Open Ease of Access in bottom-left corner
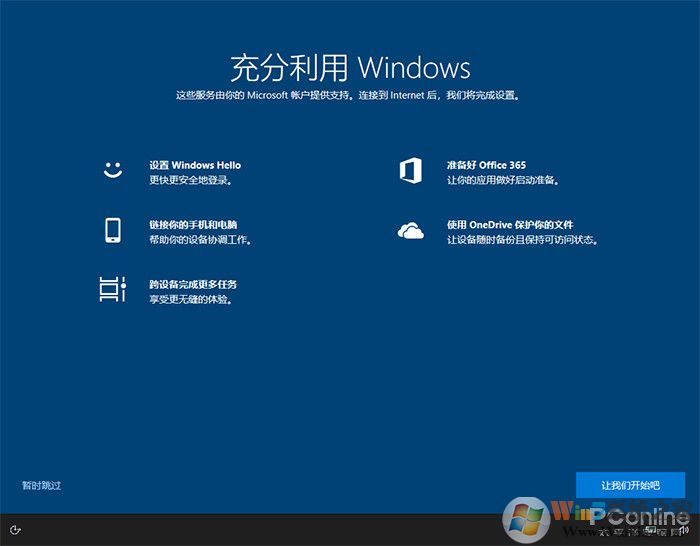 (x=15, y=530)
